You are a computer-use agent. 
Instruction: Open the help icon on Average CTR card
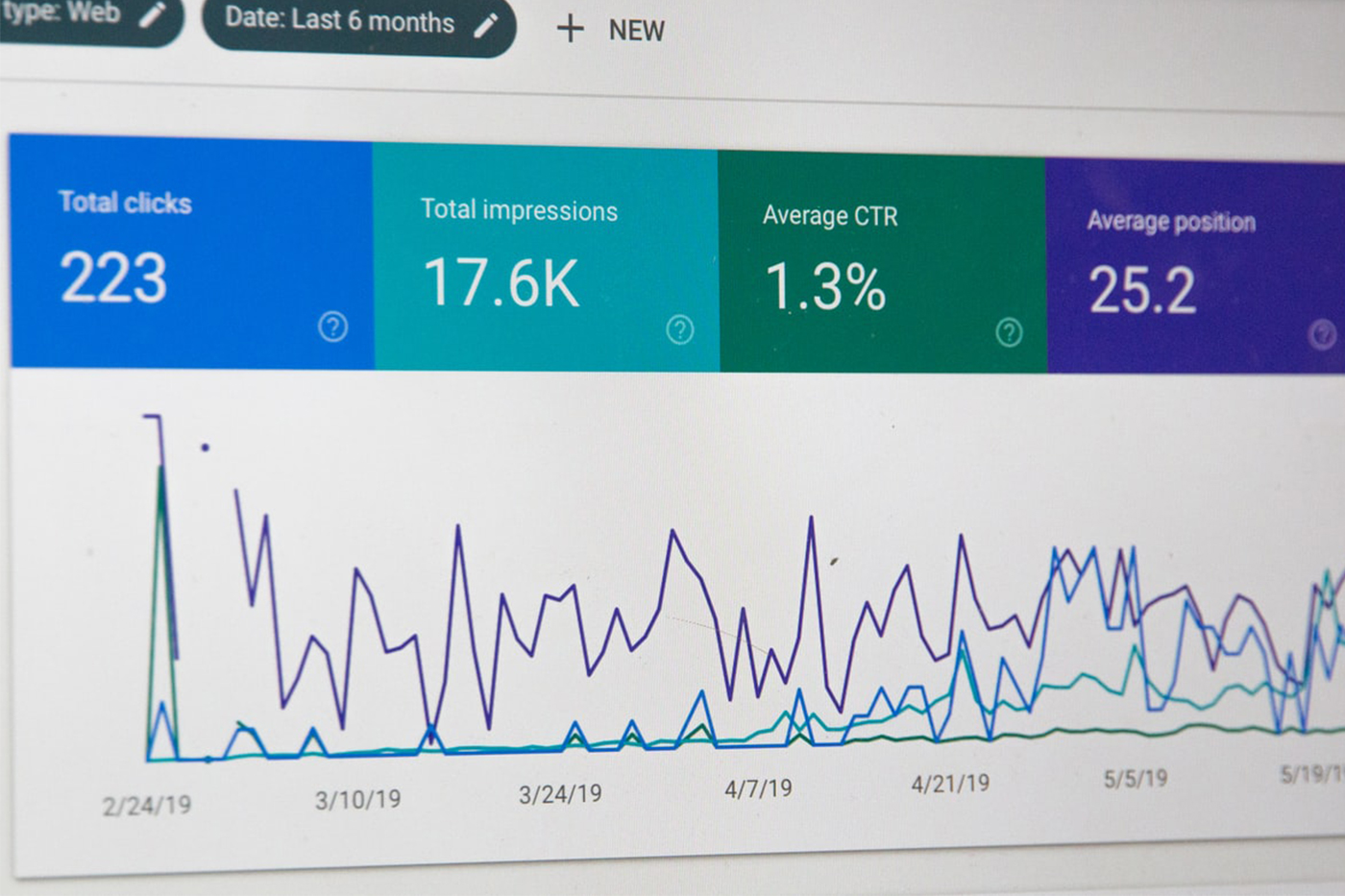tap(1009, 333)
